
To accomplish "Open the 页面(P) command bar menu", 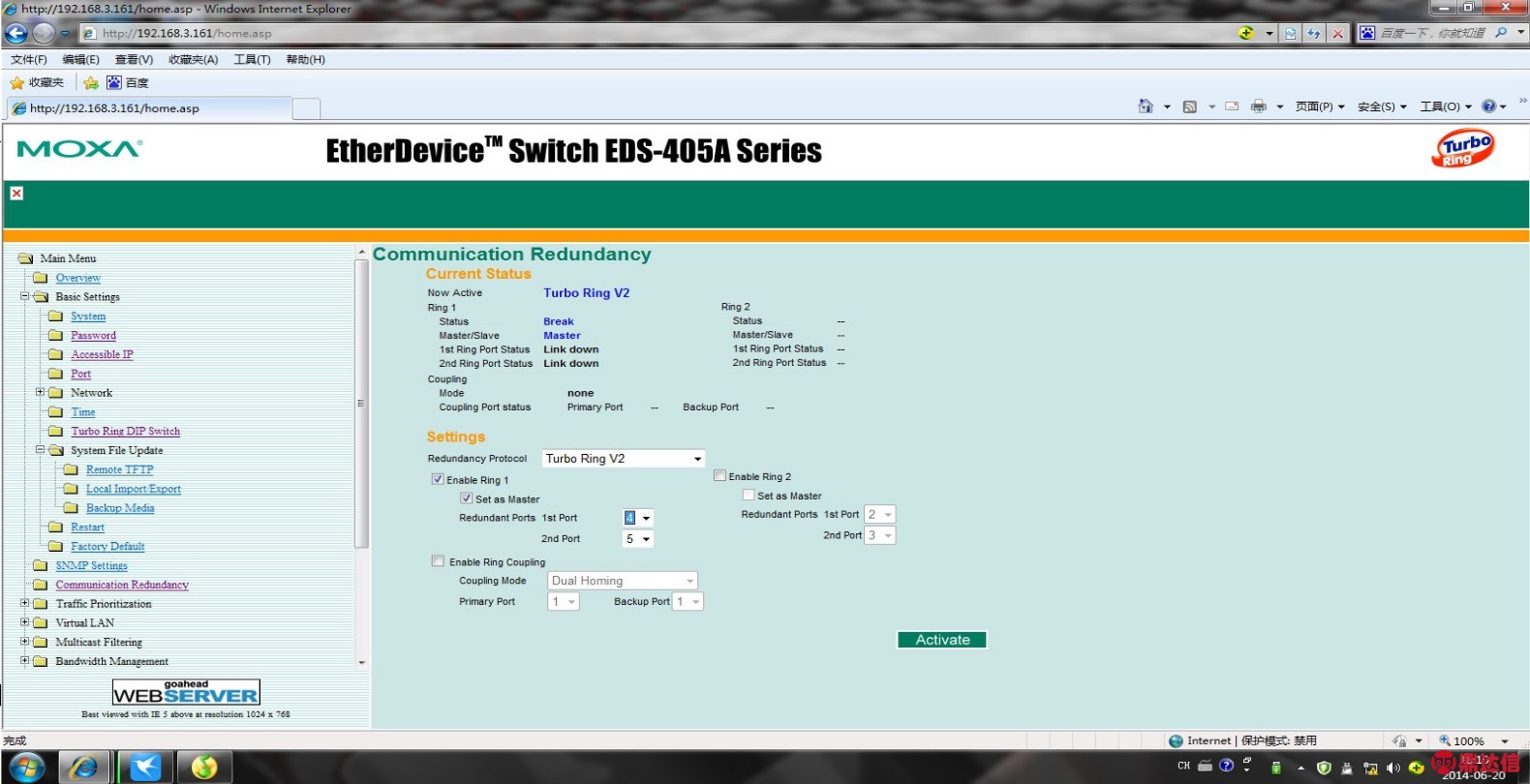I will pos(1320,106).
